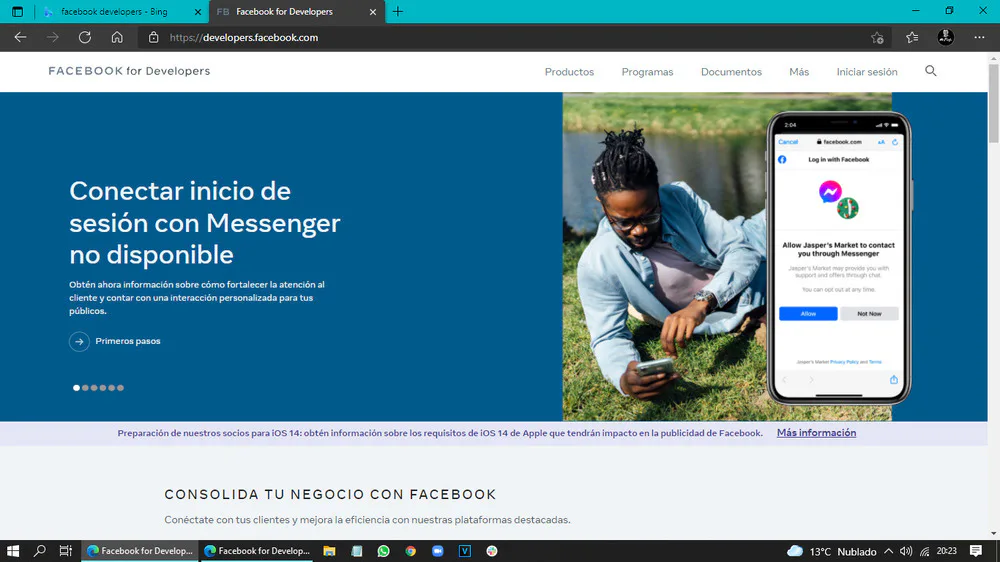Click the address bar URL field
1000x562 pixels.
510,38
